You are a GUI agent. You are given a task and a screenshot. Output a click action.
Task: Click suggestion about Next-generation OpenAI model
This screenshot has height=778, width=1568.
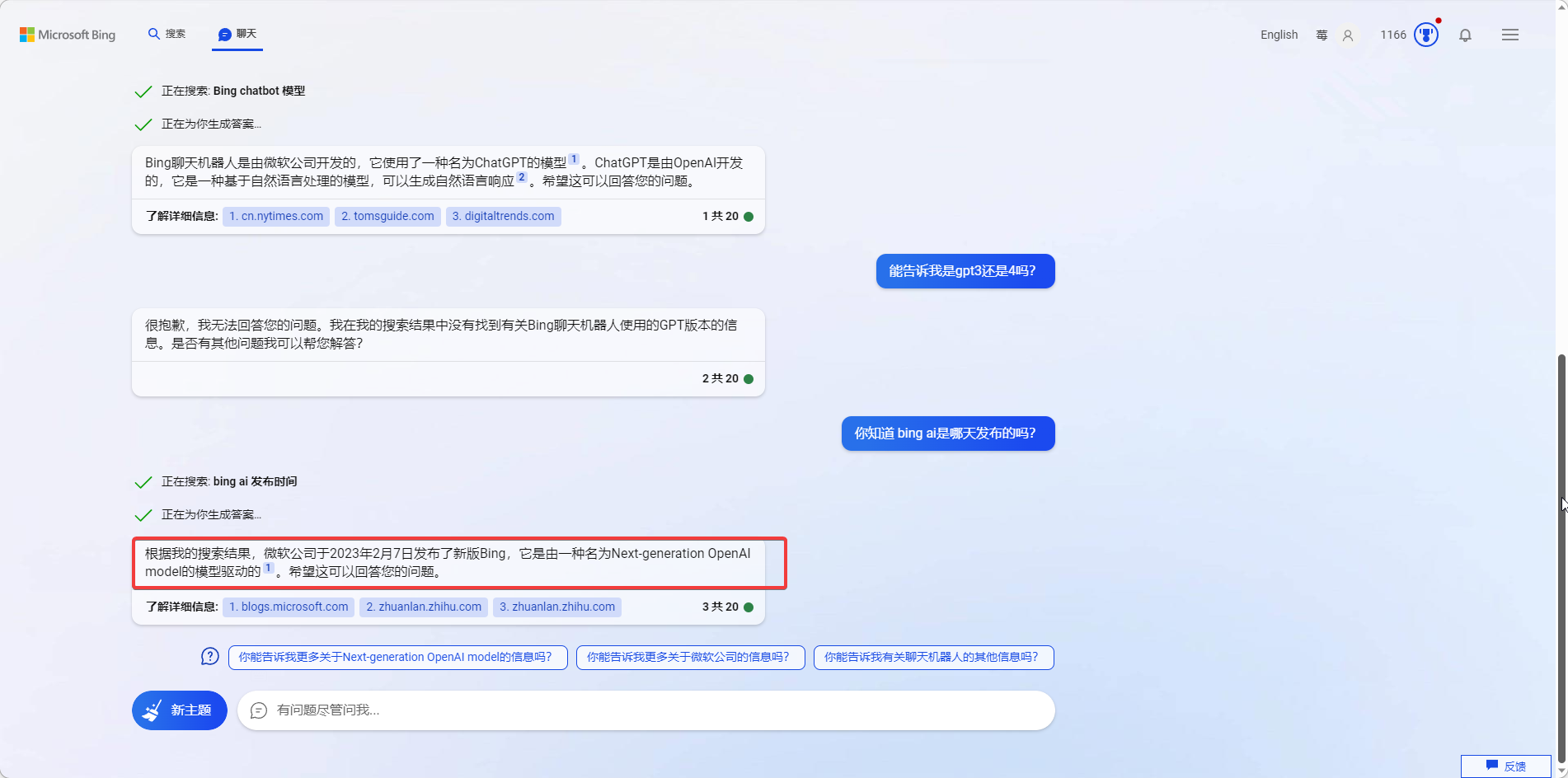point(397,657)
